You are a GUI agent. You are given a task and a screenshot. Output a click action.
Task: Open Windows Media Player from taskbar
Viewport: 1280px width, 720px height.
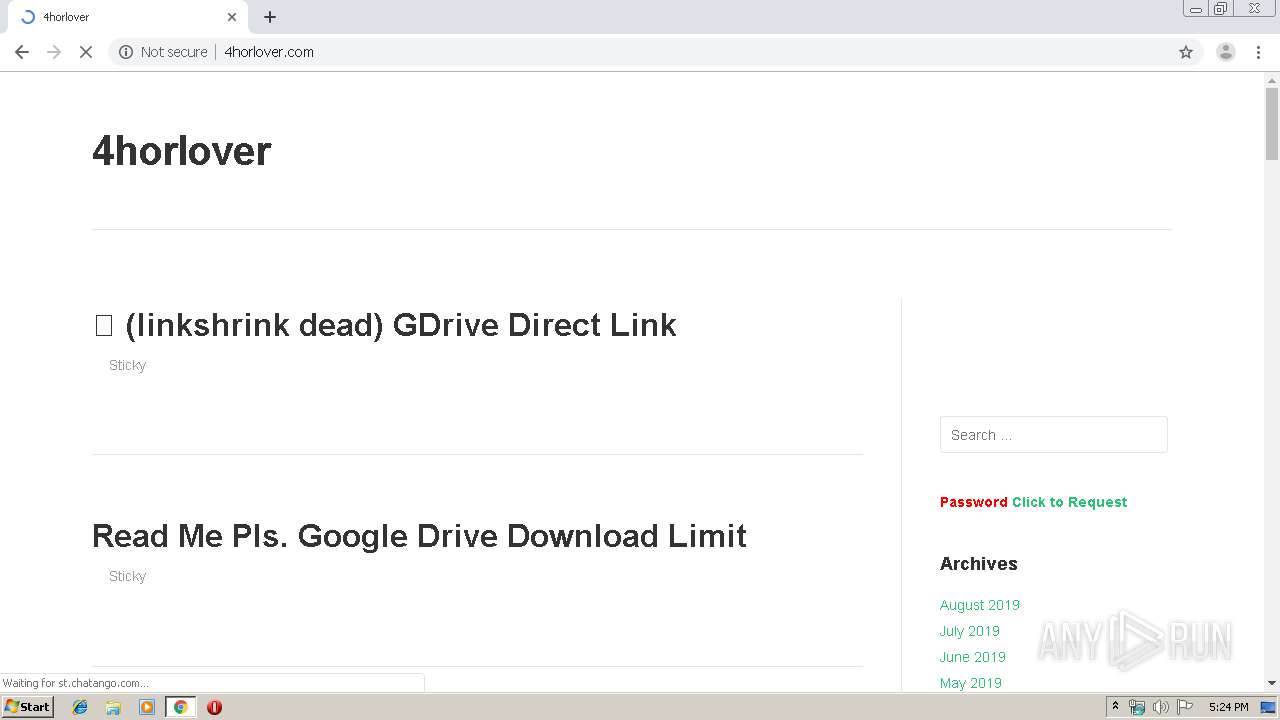[x=147, y=707]
